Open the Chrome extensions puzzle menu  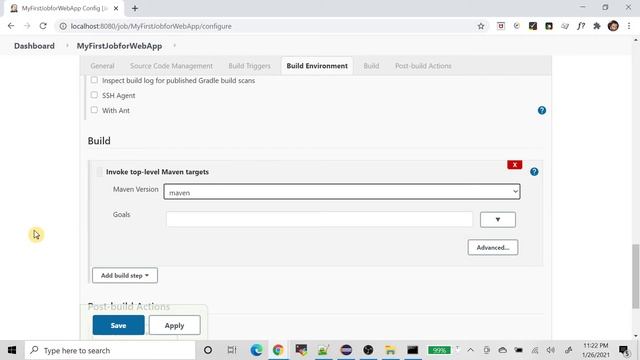597,26
